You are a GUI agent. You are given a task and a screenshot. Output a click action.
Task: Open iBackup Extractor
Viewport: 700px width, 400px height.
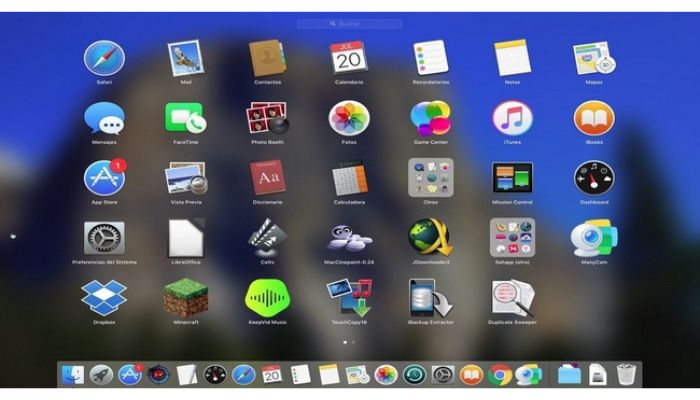coord(430,298)
